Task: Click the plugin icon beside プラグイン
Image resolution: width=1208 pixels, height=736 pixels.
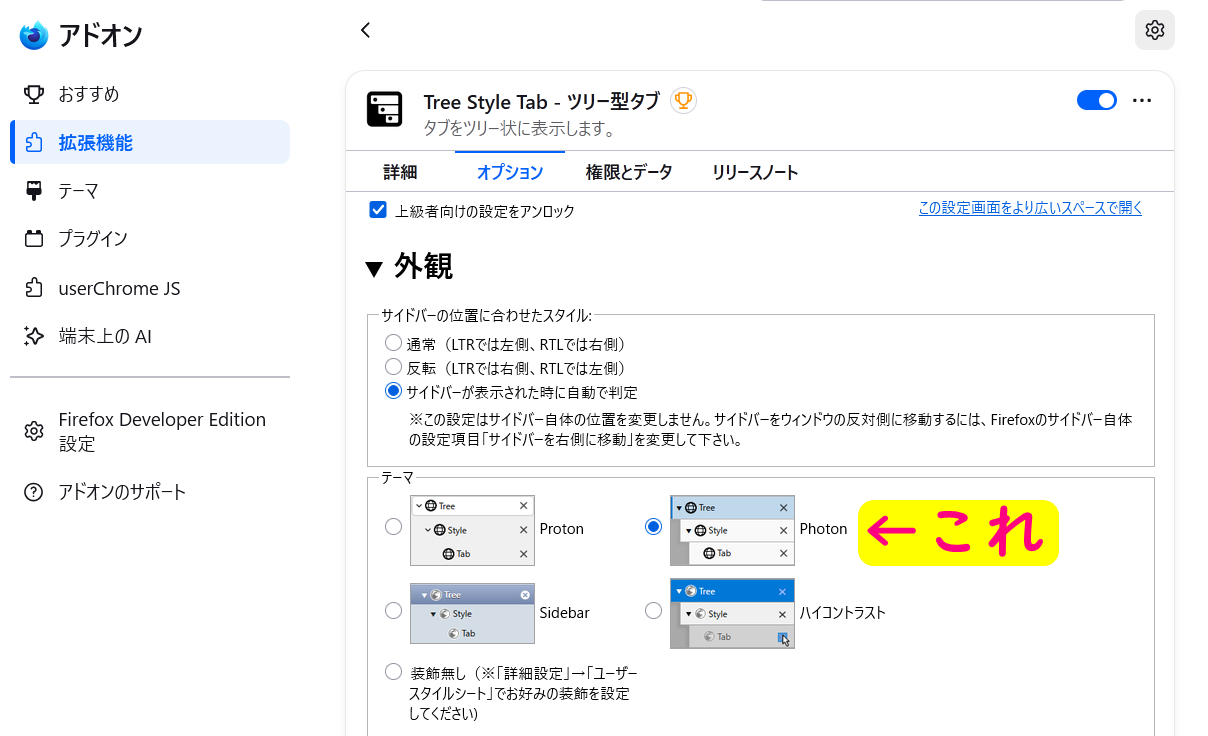Action: tap(34, 238)
